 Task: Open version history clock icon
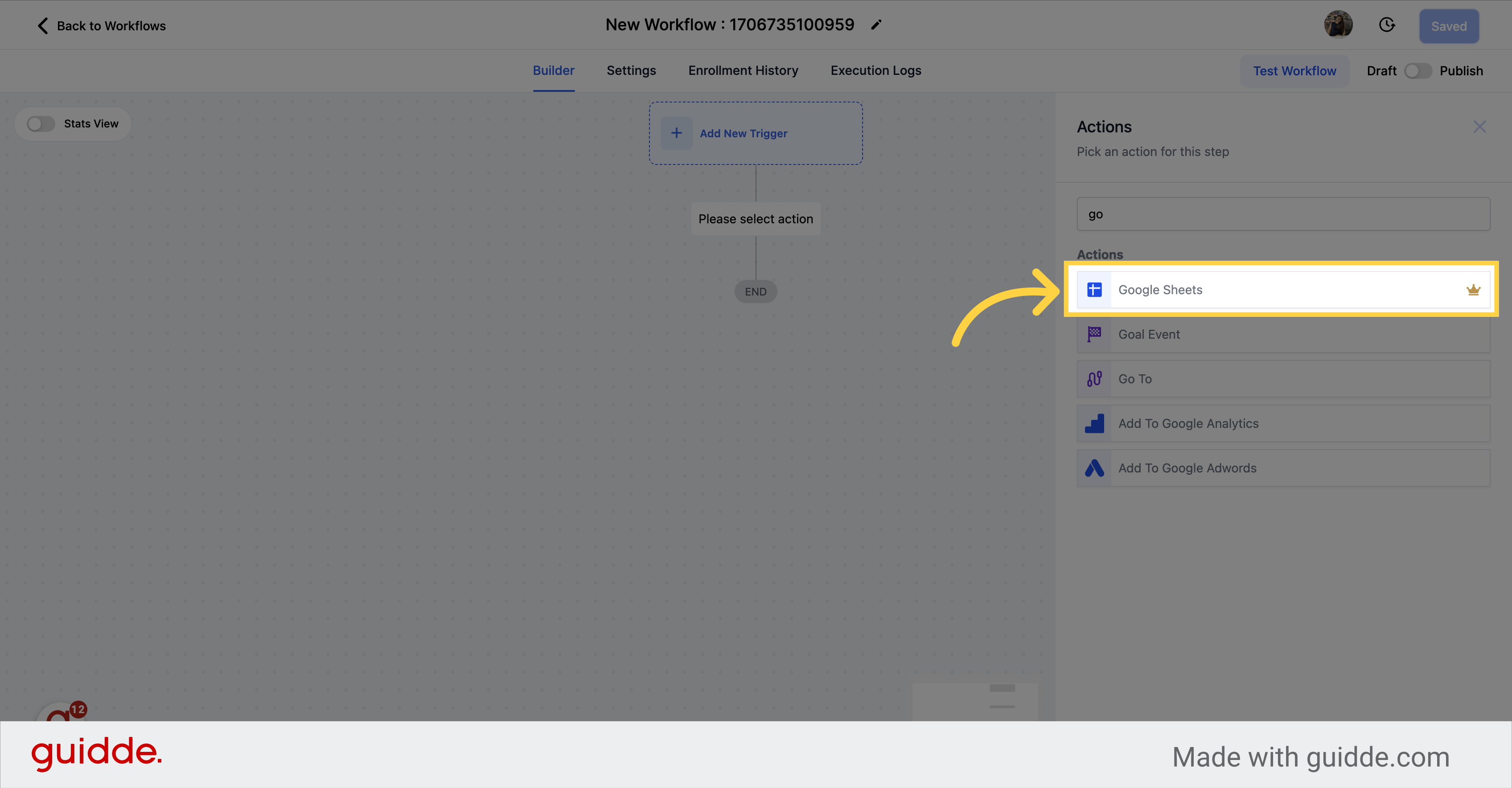[x=1386, y=25]
